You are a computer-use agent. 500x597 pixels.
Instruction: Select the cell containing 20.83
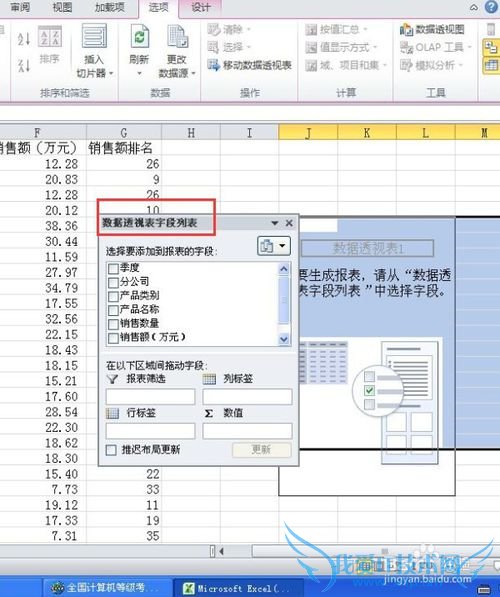pyautogui.click(x=43, y=179)
